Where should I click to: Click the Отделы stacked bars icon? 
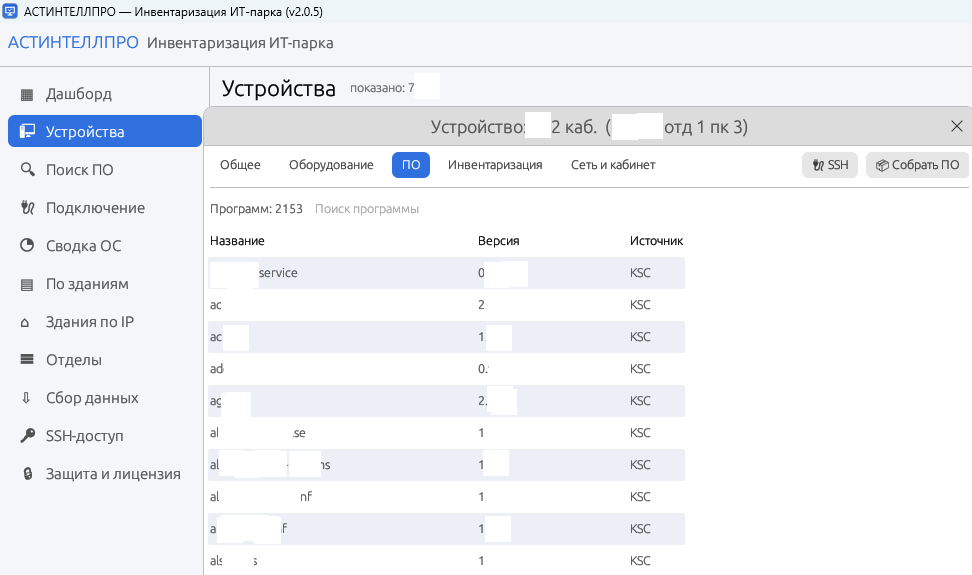click(x=27, y=359)
